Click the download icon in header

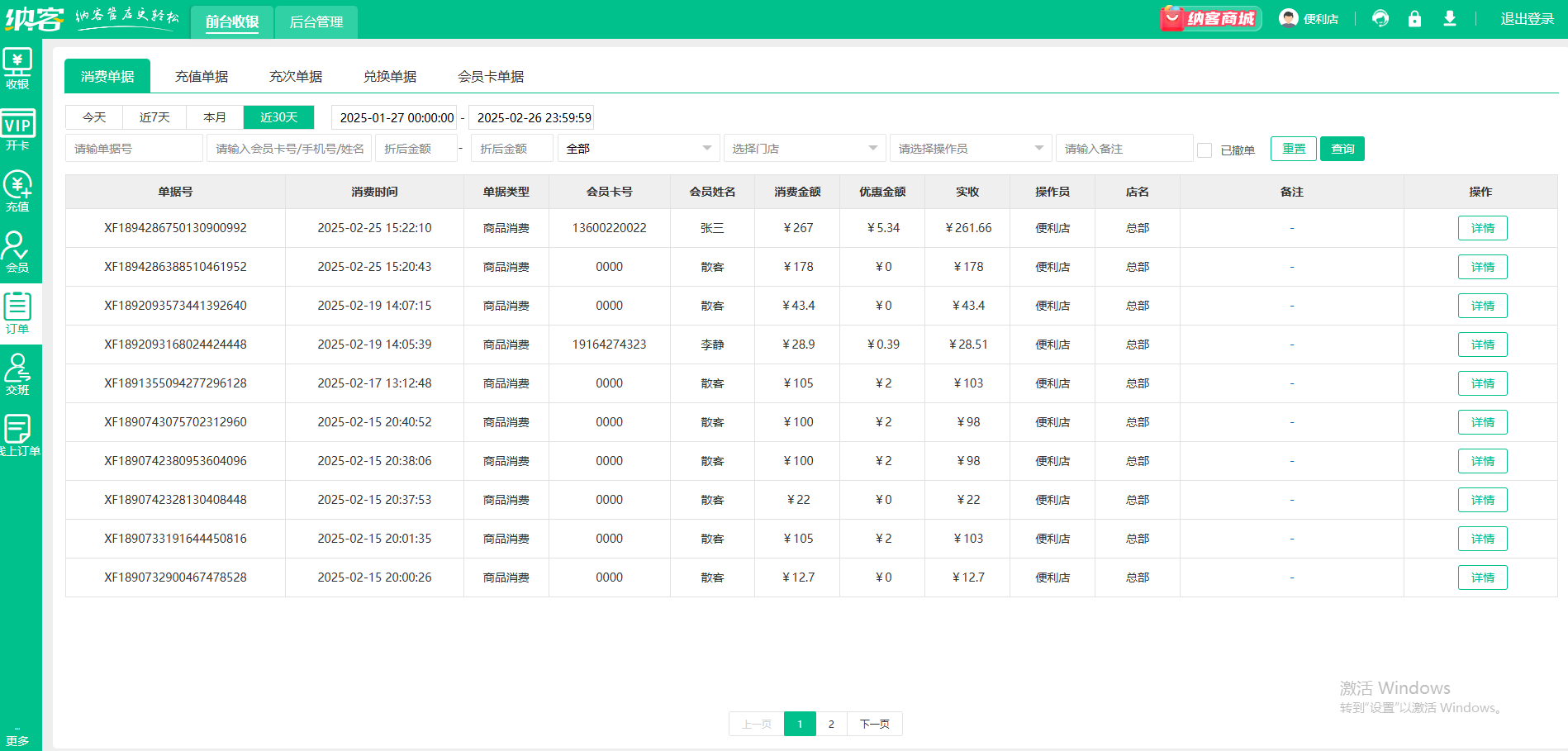click(x=1449, y=19)
